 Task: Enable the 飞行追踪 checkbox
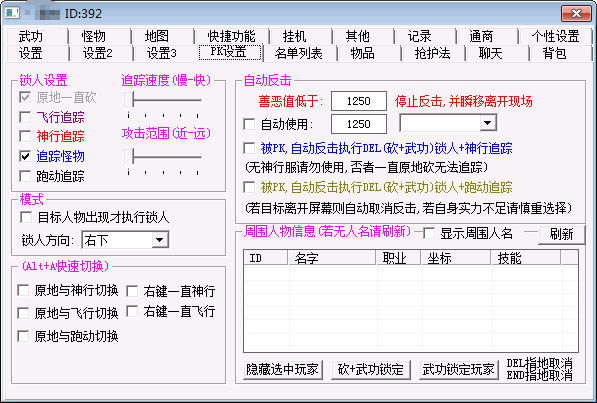click(25, 117)
